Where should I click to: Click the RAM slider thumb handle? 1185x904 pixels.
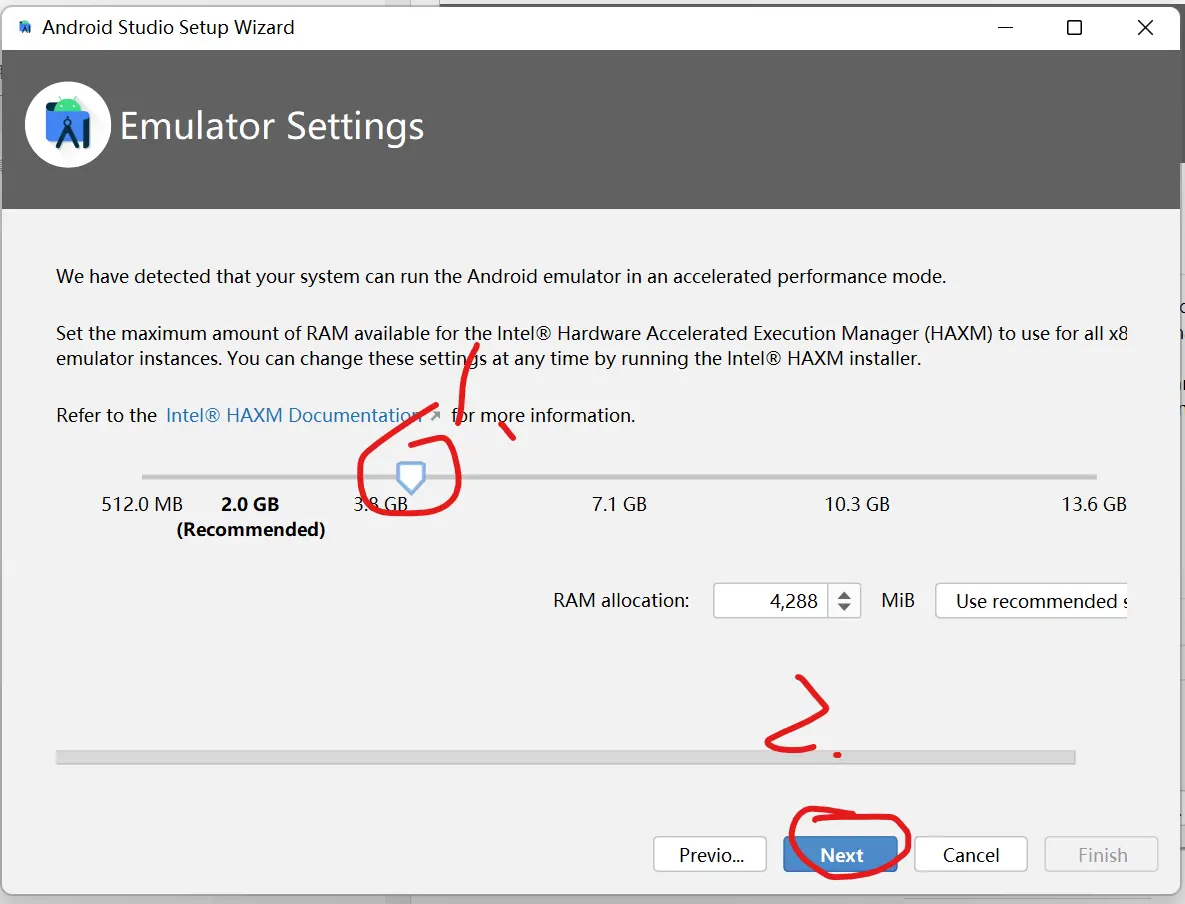pos(411,478)
